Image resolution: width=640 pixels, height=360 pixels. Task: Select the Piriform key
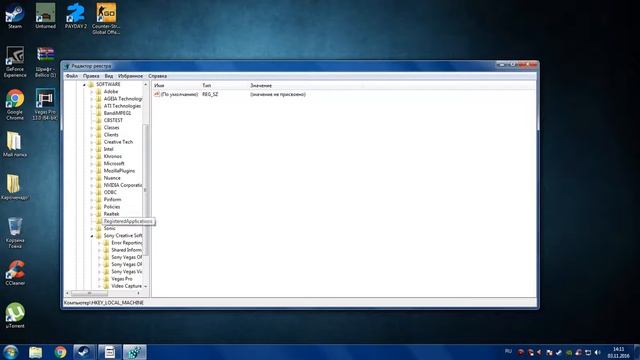point(112,200)
